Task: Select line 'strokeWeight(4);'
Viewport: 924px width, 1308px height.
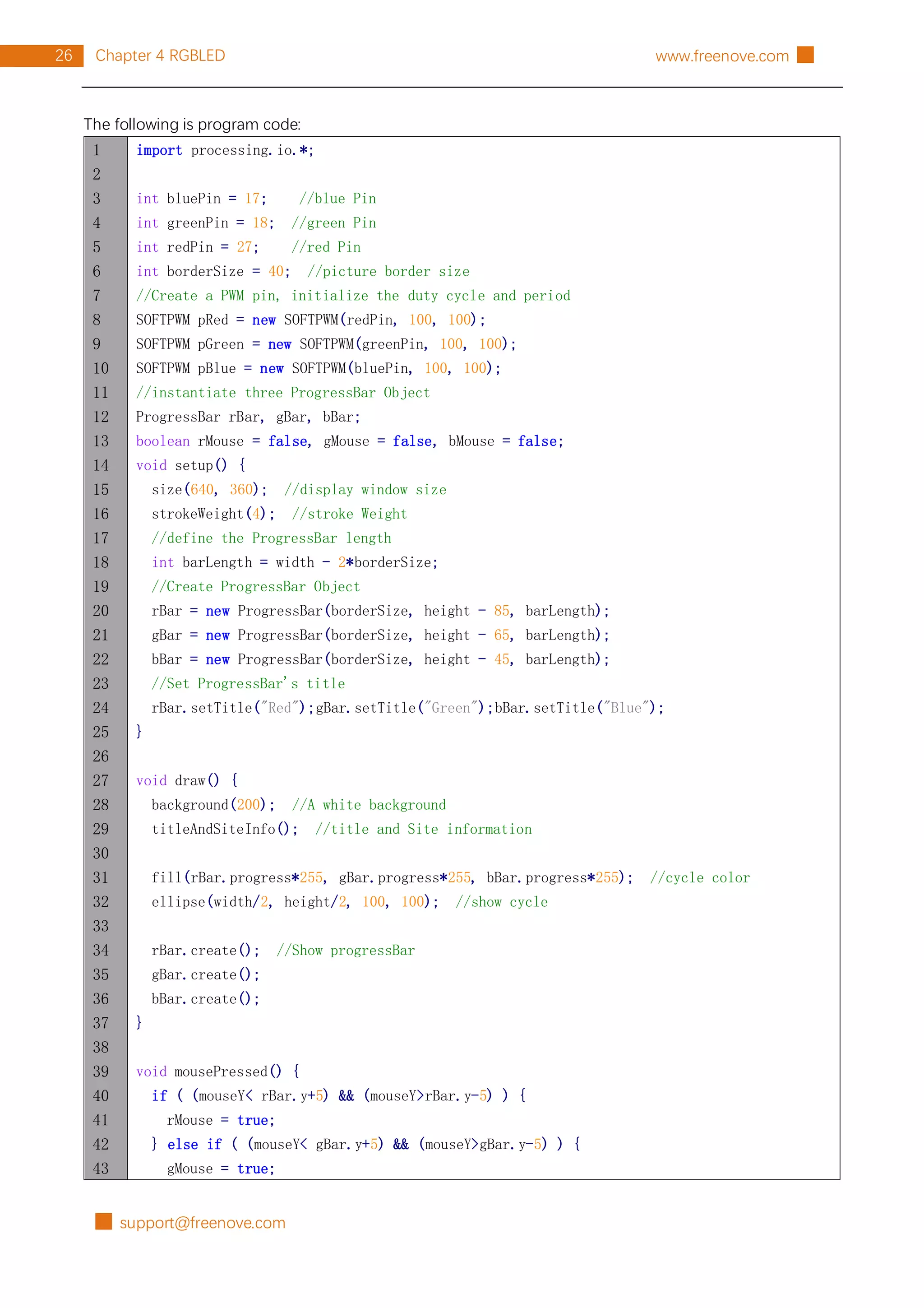Action: pos(213,514)
